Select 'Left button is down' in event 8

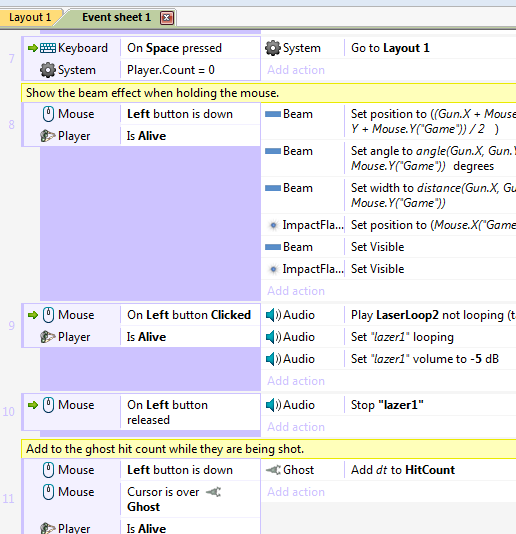180,114
